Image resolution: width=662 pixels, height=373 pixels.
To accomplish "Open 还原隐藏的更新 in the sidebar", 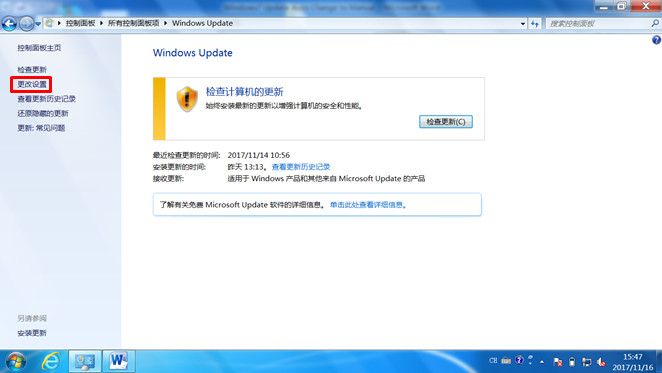I will coord(43,113).
